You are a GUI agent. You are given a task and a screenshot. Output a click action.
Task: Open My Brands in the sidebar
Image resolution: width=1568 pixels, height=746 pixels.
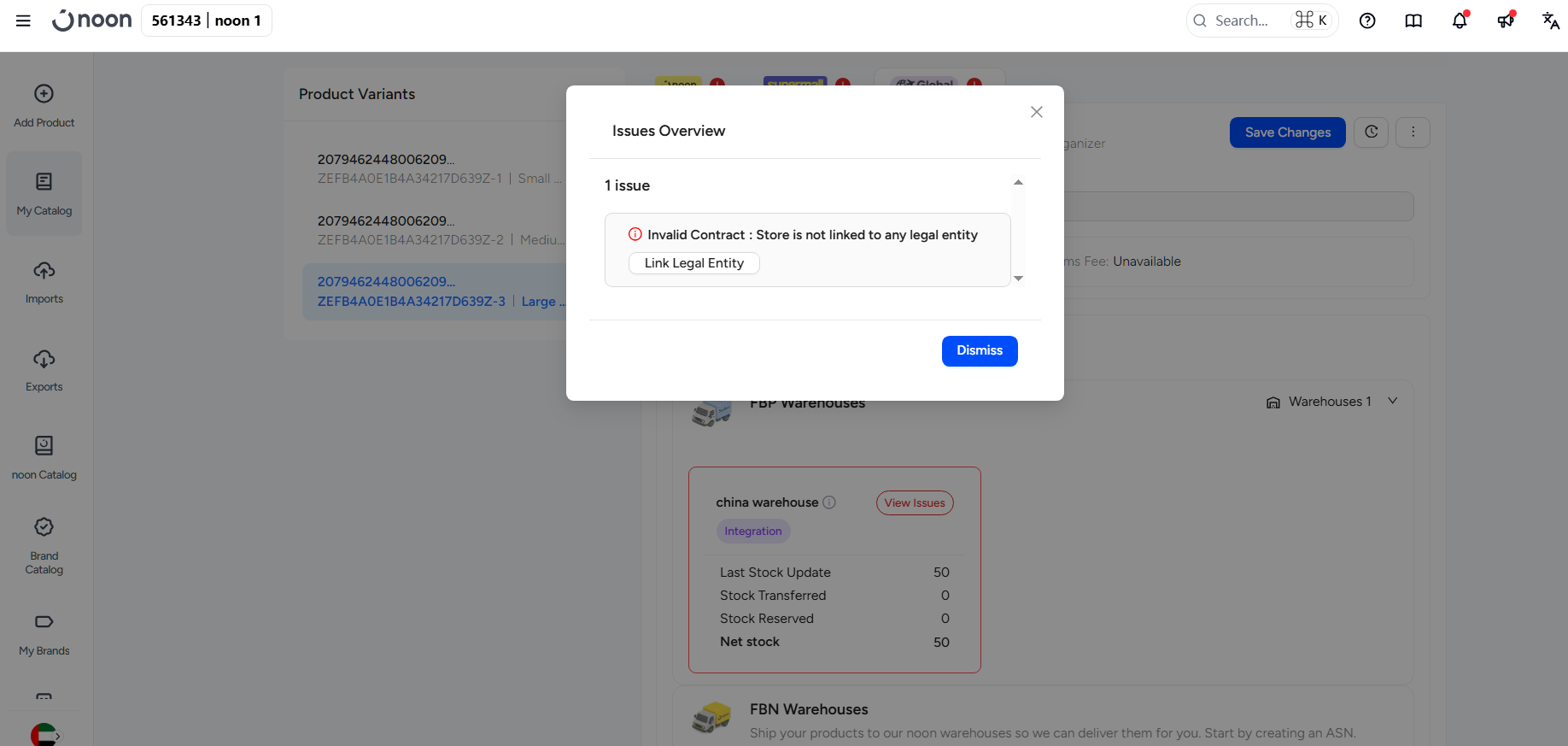point(44,635)
